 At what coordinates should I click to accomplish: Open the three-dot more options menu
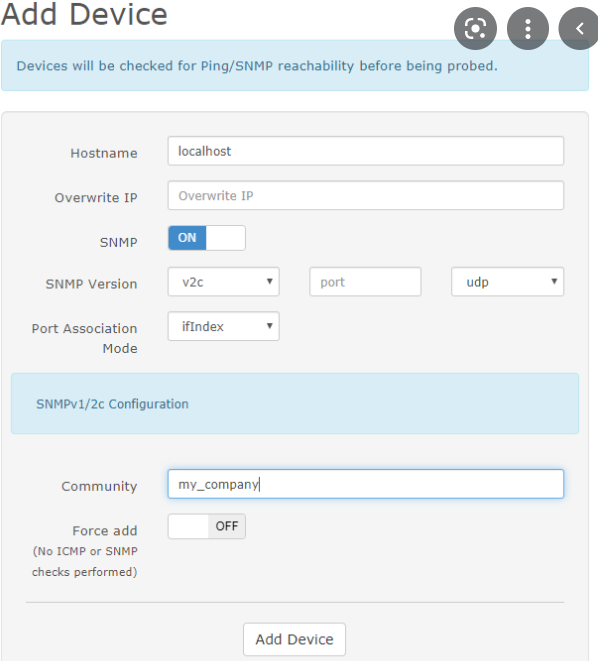click(x=528, y=29)
